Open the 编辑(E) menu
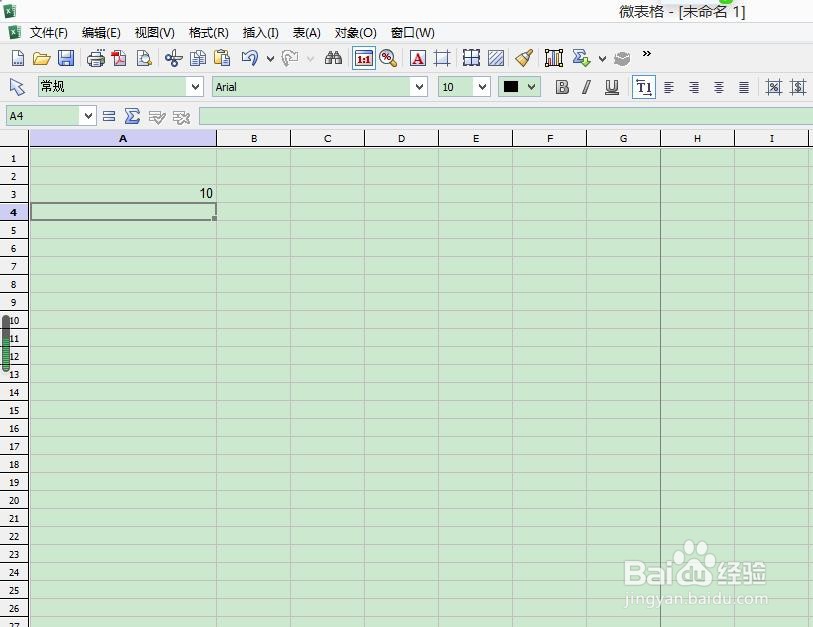 tap(101, 33)
